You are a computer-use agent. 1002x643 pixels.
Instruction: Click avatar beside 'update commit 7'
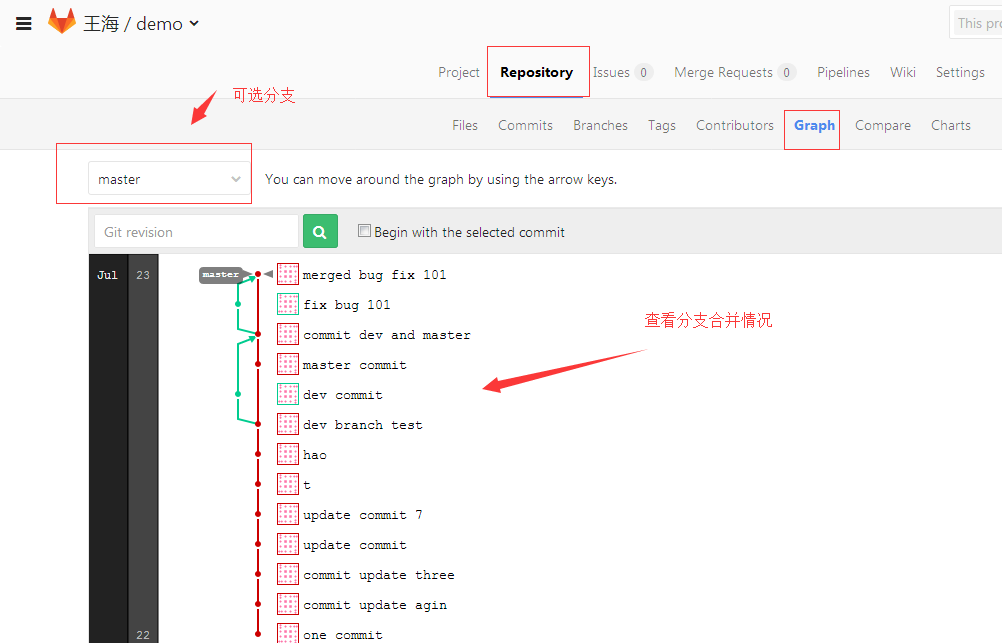click(288, 514)
